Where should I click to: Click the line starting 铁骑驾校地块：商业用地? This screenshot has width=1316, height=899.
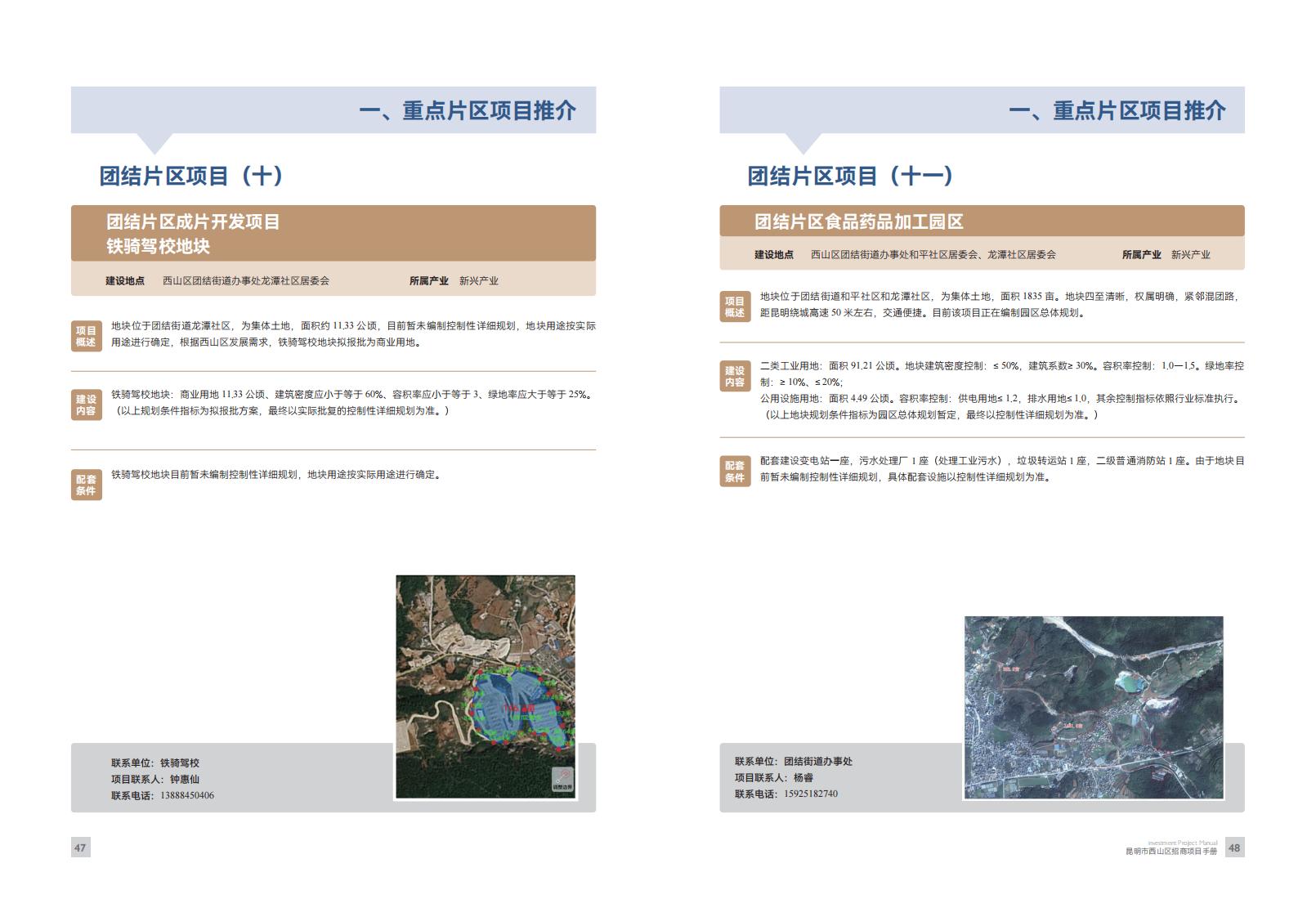click(353, 394)
